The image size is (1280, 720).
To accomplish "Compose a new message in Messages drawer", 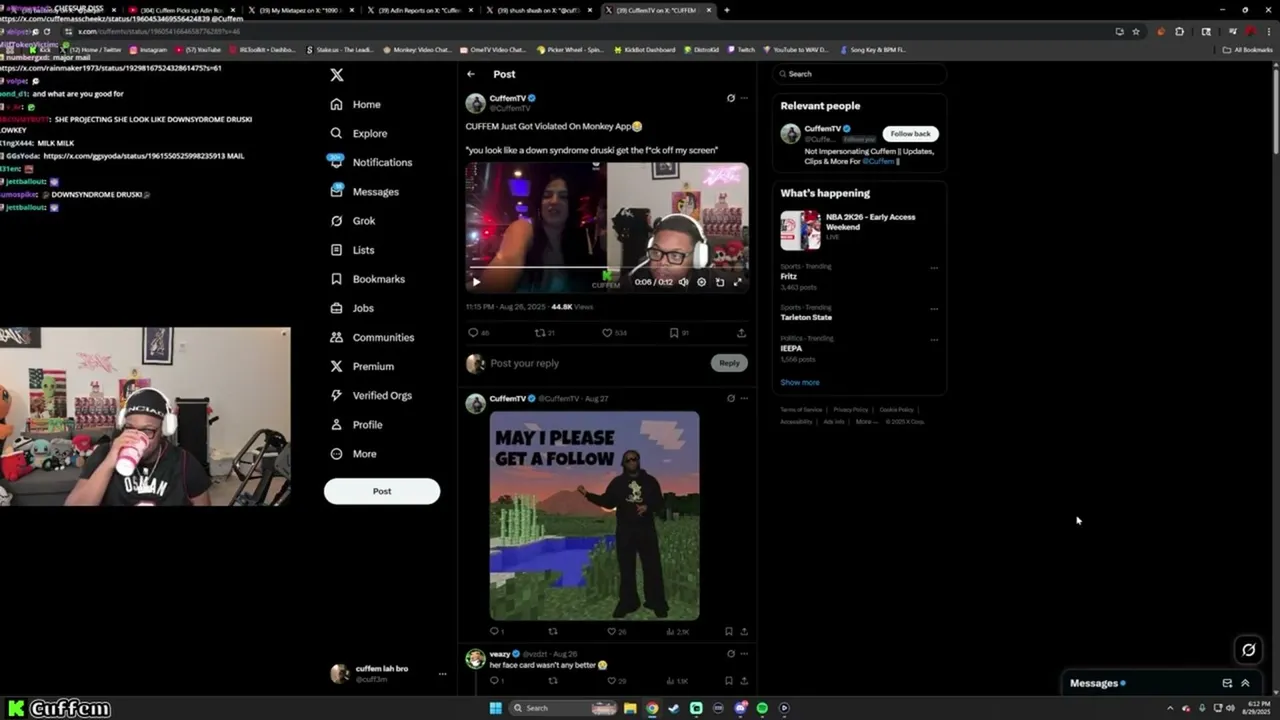I will 1227,683.
